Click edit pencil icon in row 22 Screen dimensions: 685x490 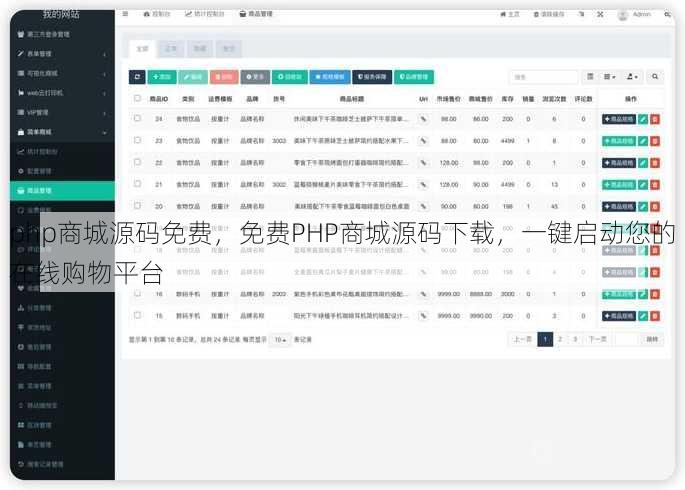(643, 163)
